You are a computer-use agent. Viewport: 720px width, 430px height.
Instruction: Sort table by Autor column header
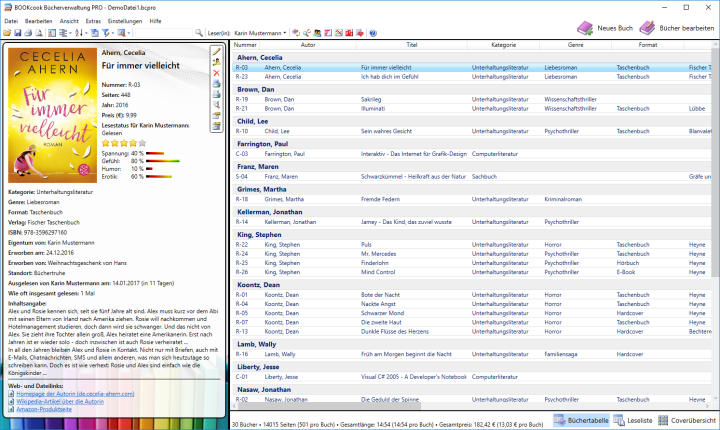tap(308, 45)
